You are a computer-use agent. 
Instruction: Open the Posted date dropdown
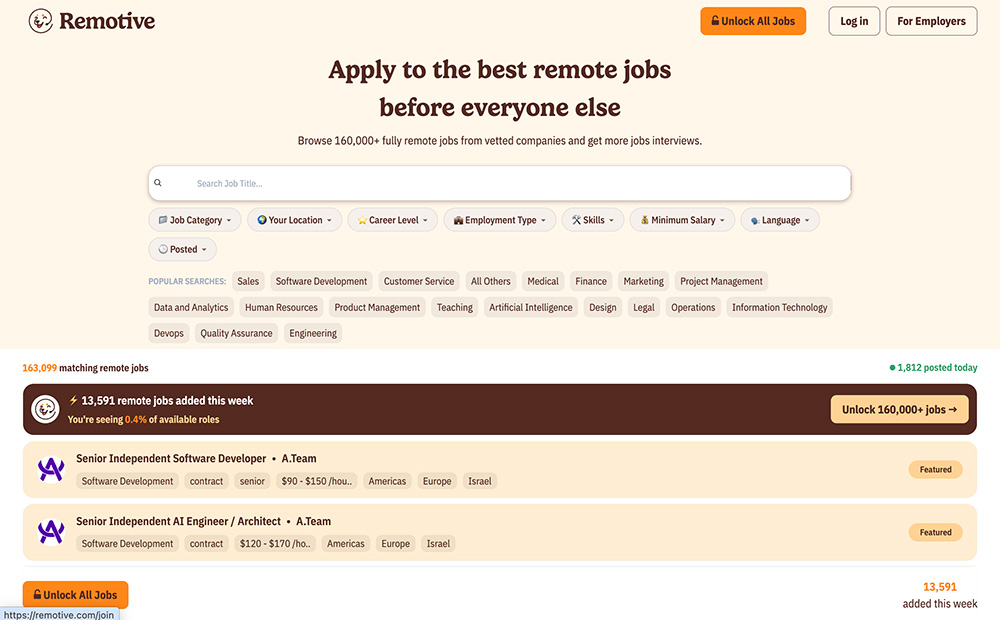[x=182, y=249]
